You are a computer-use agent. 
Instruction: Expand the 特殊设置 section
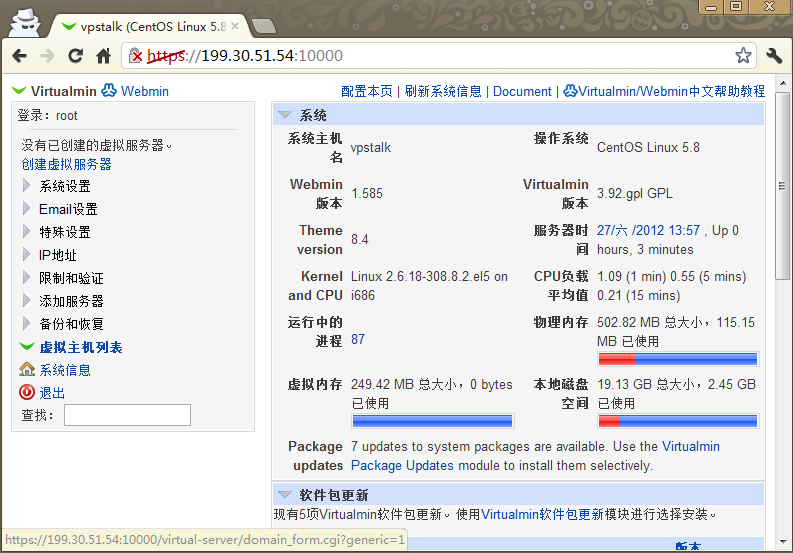pos(26,232)
